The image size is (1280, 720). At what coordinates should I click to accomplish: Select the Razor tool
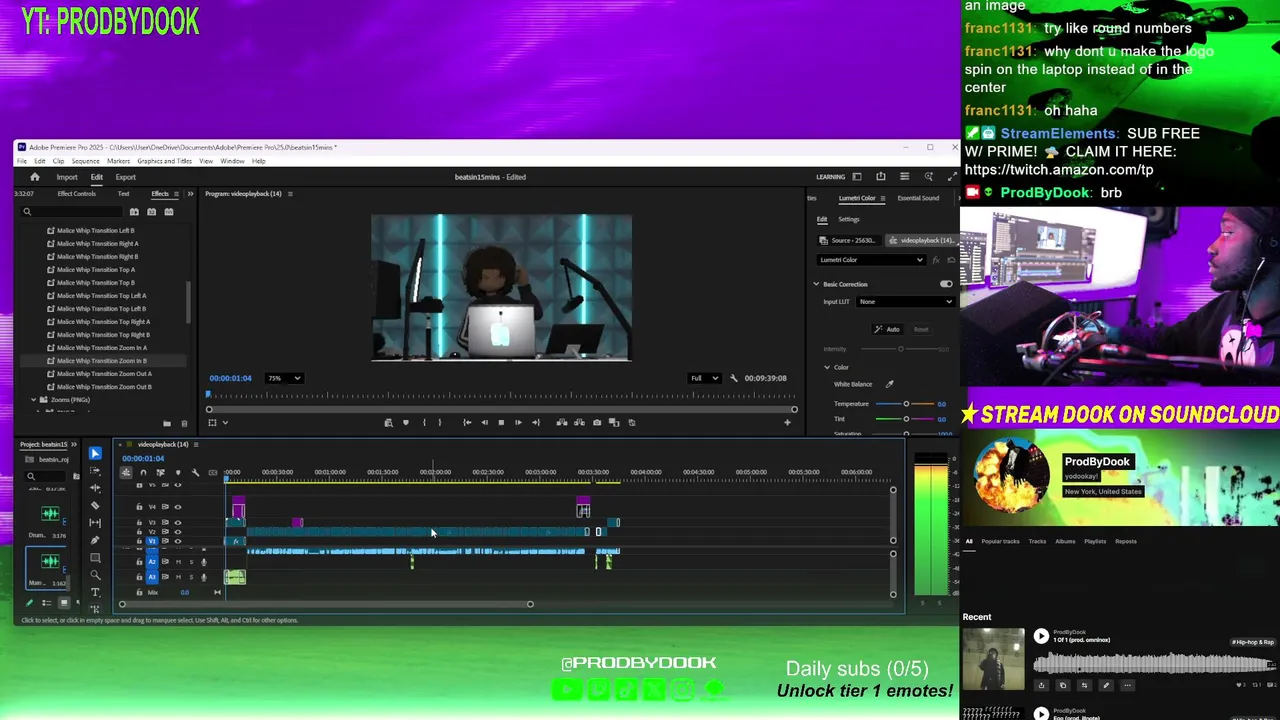[95, 505]
